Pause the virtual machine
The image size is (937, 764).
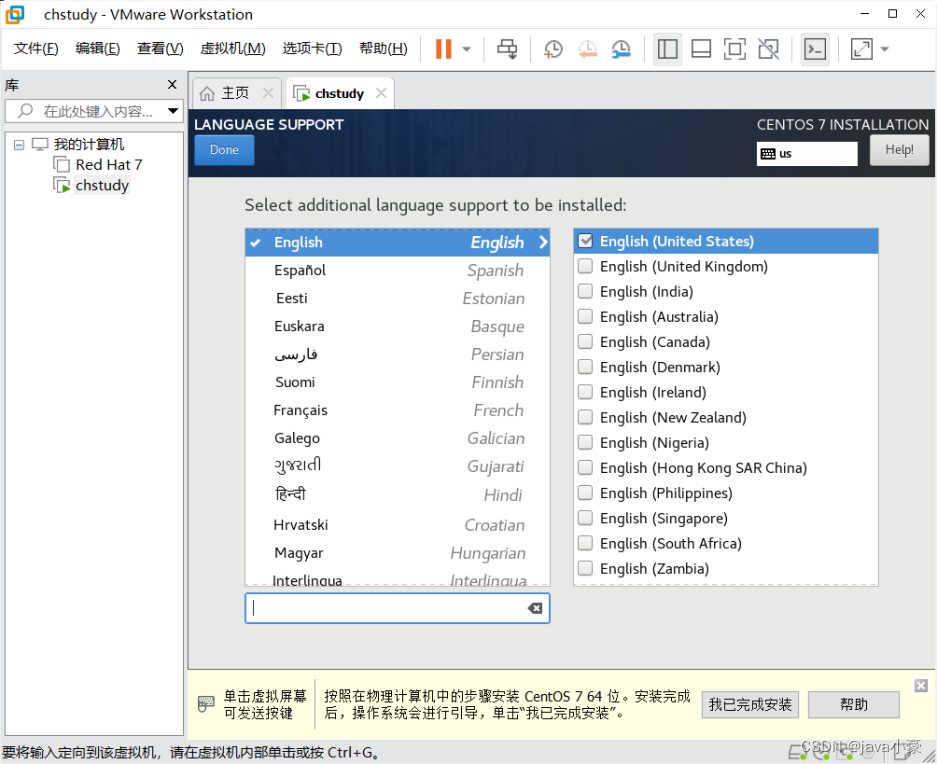(x=443, y=49)
